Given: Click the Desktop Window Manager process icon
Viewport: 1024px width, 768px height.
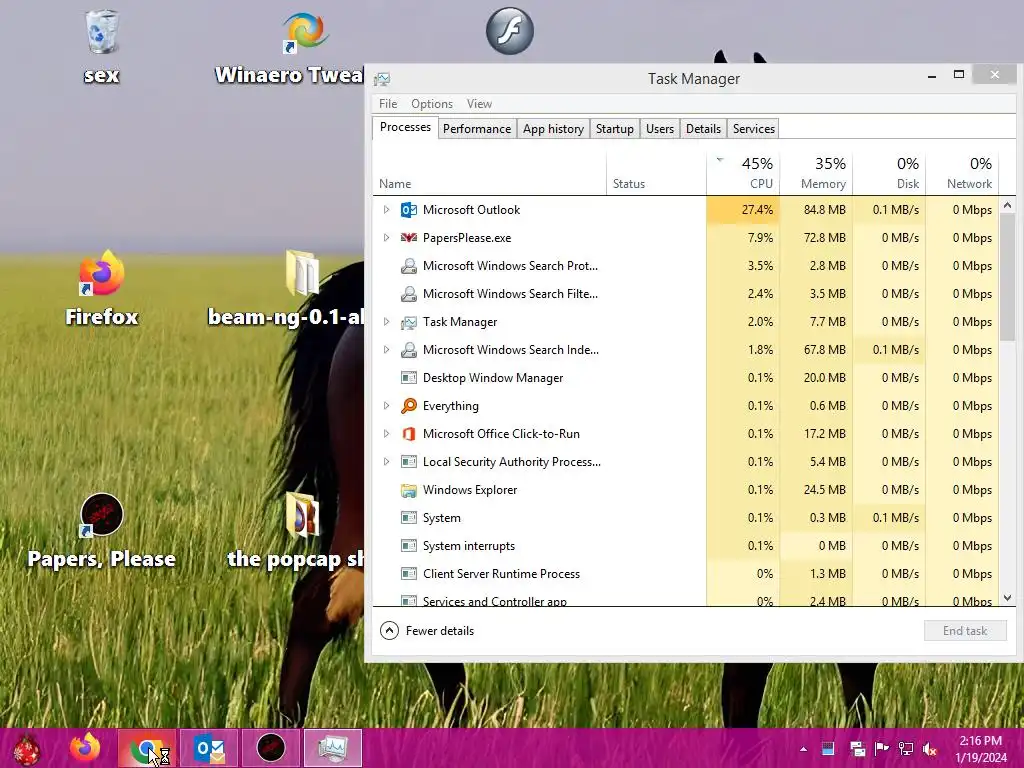Looking at the screenshot, I should click(409, 377).
